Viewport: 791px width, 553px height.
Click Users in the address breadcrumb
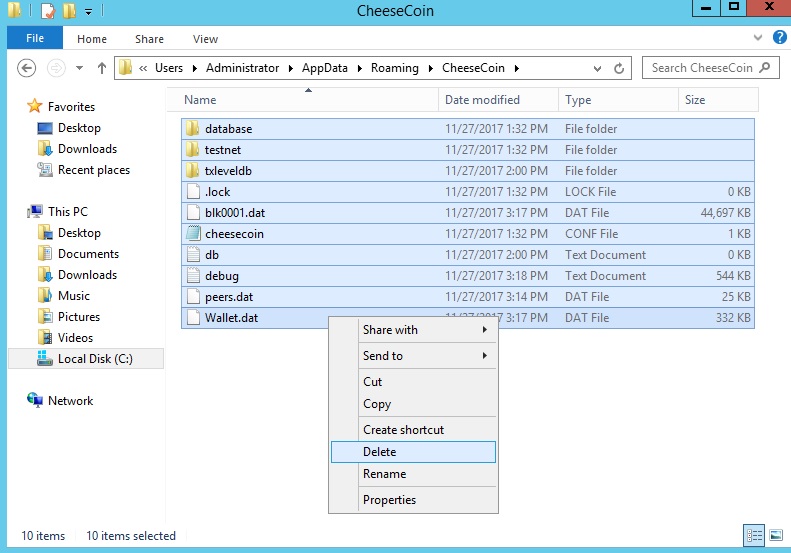[x=168, y=68]
